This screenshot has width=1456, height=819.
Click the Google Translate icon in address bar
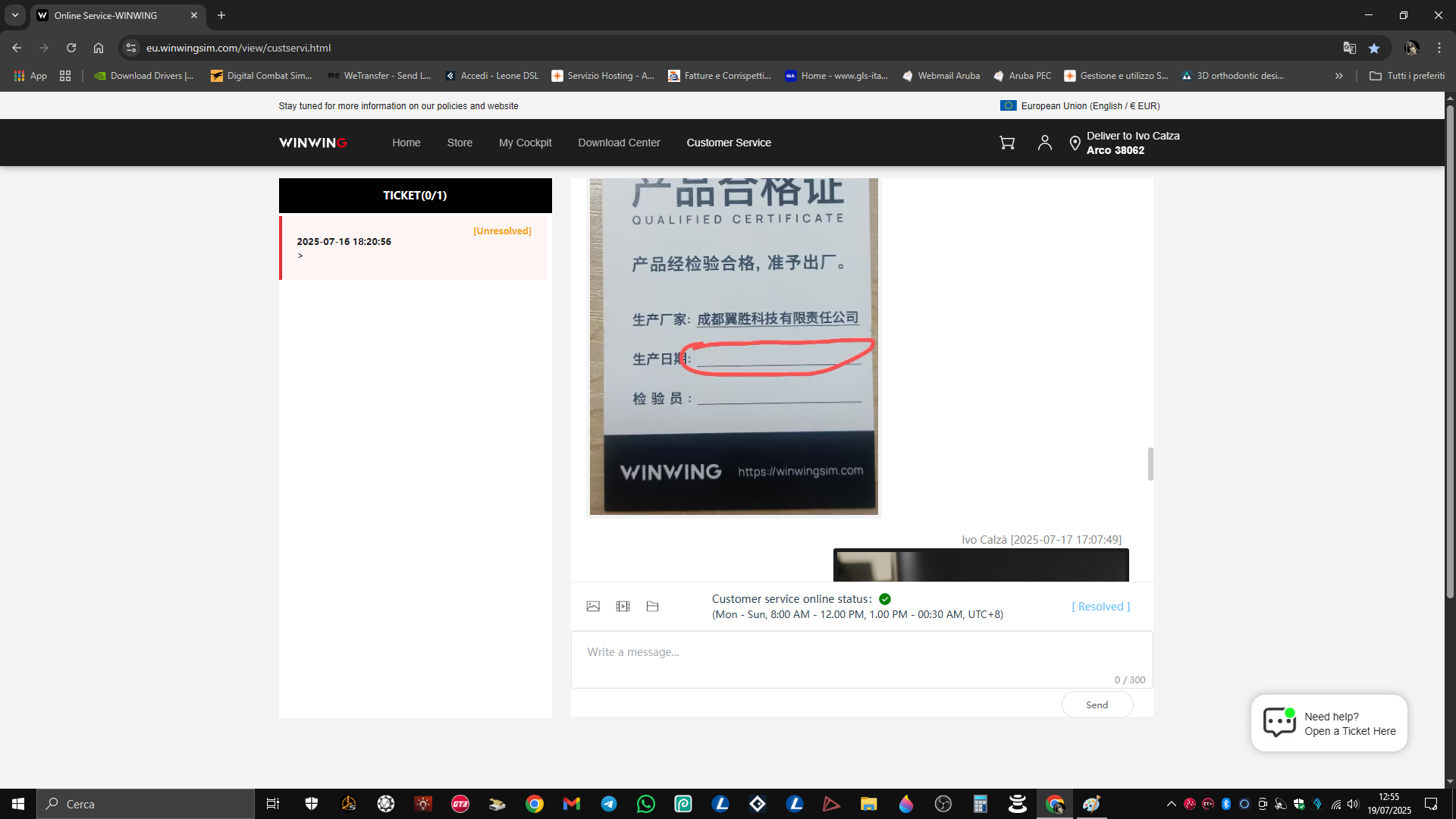pyautogui.click(x=1350, y=48)
